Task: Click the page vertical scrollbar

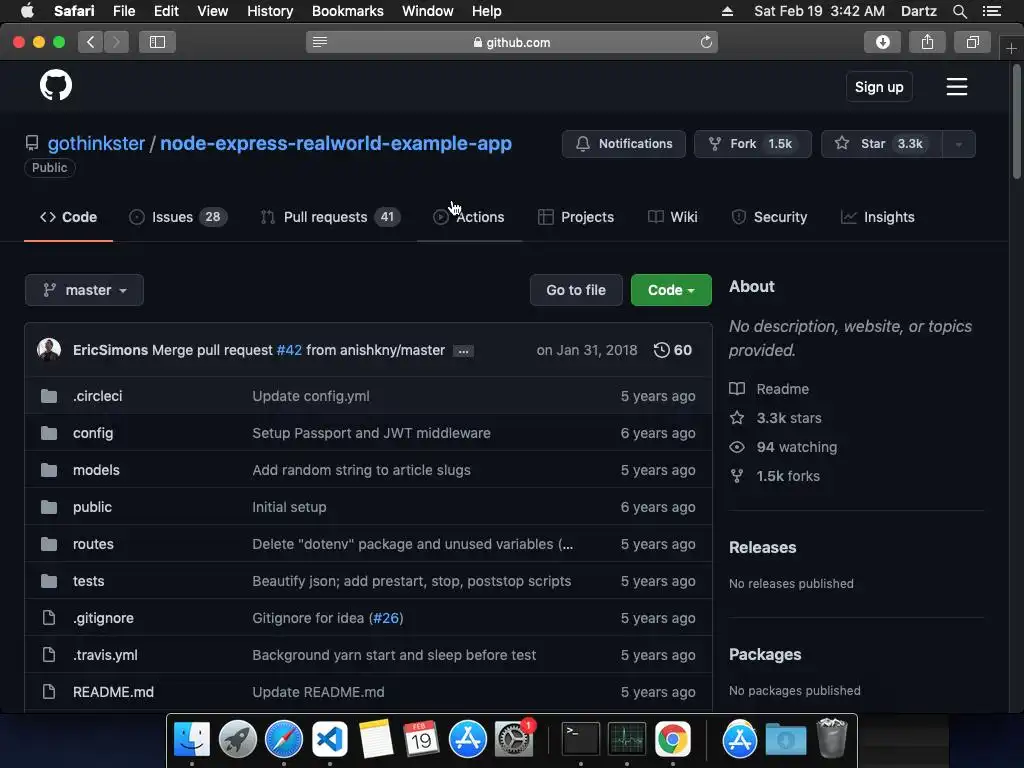Action: 1016,121
